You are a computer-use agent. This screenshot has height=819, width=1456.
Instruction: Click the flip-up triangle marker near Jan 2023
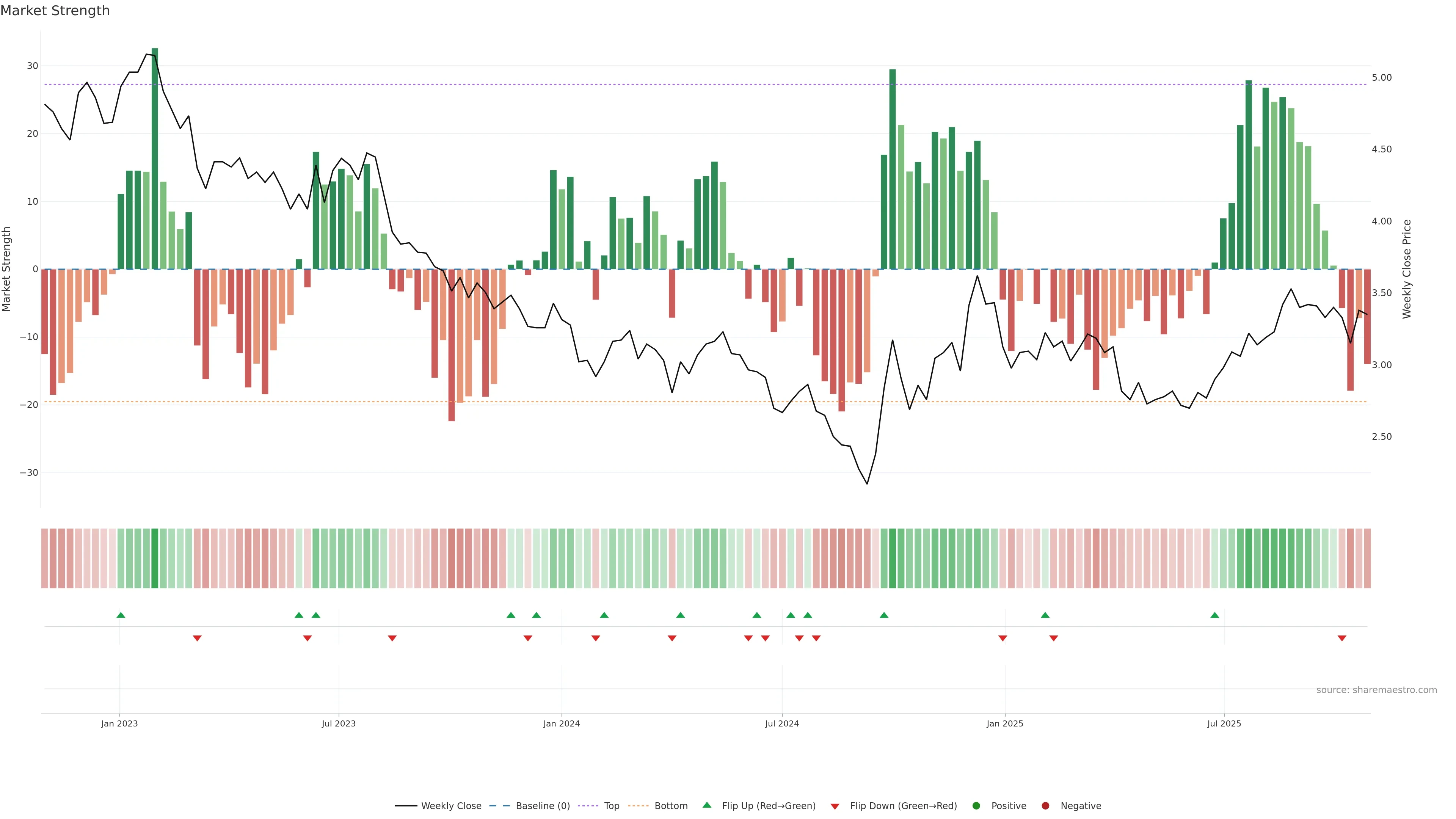121,615
